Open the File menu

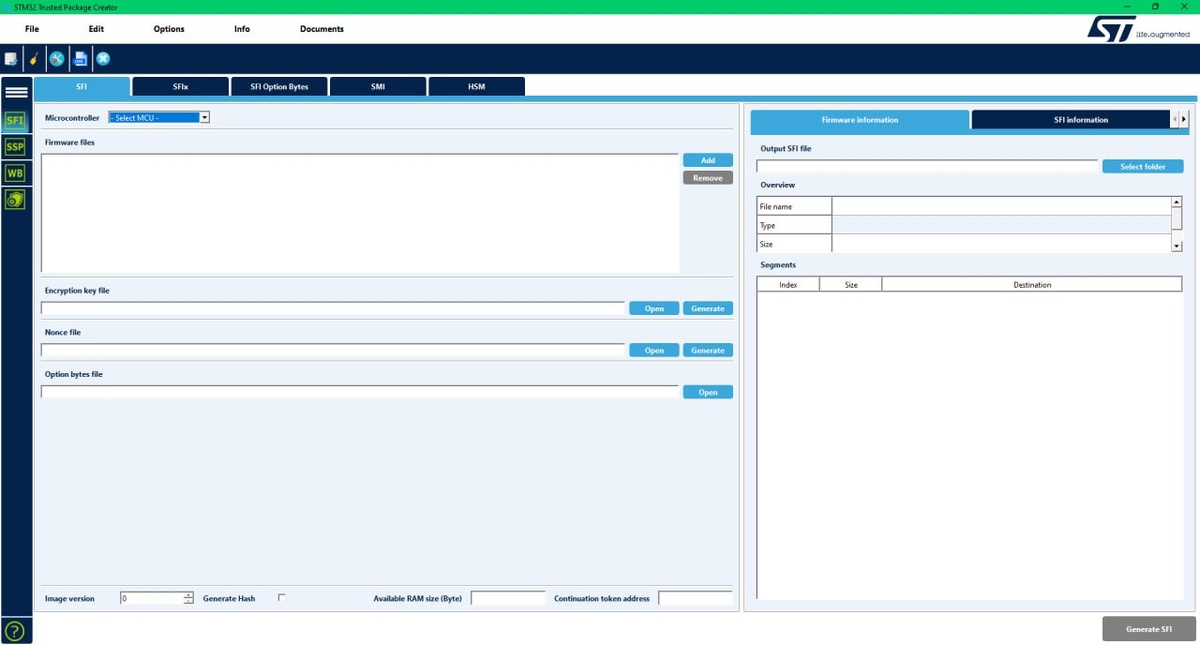32,29
